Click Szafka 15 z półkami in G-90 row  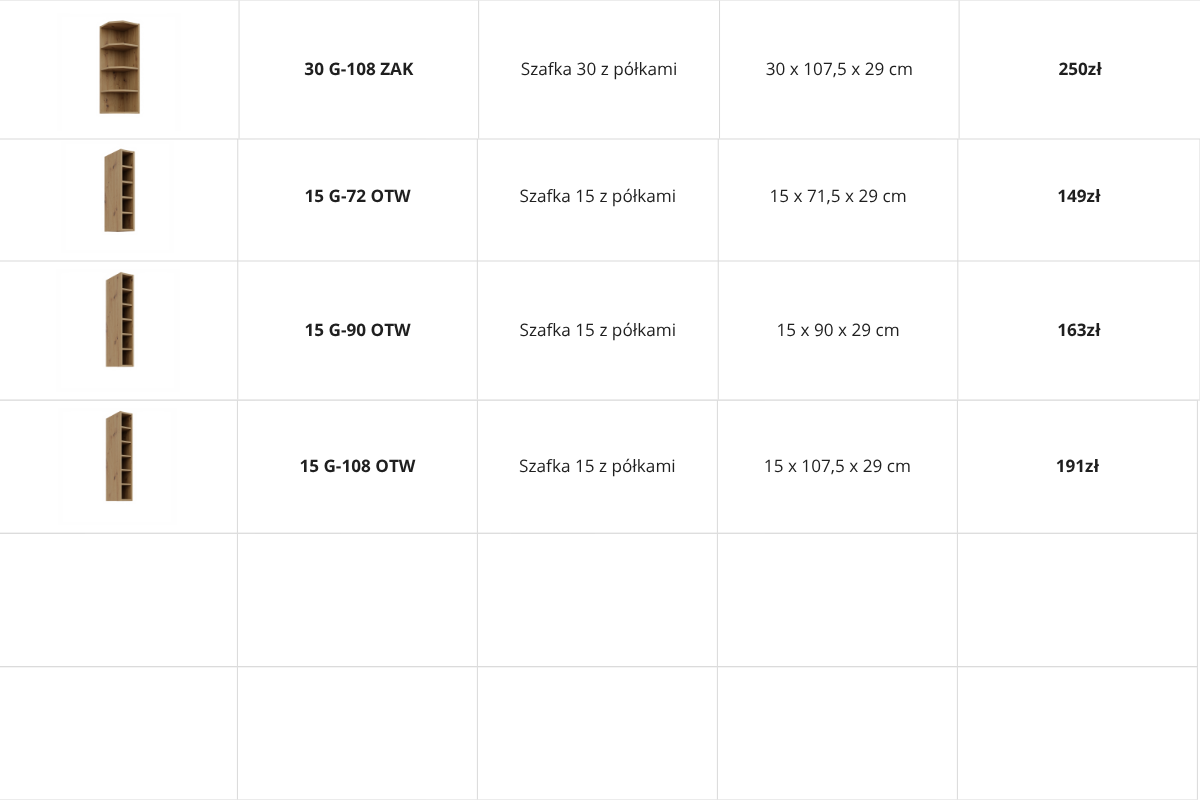click(598, 330)
